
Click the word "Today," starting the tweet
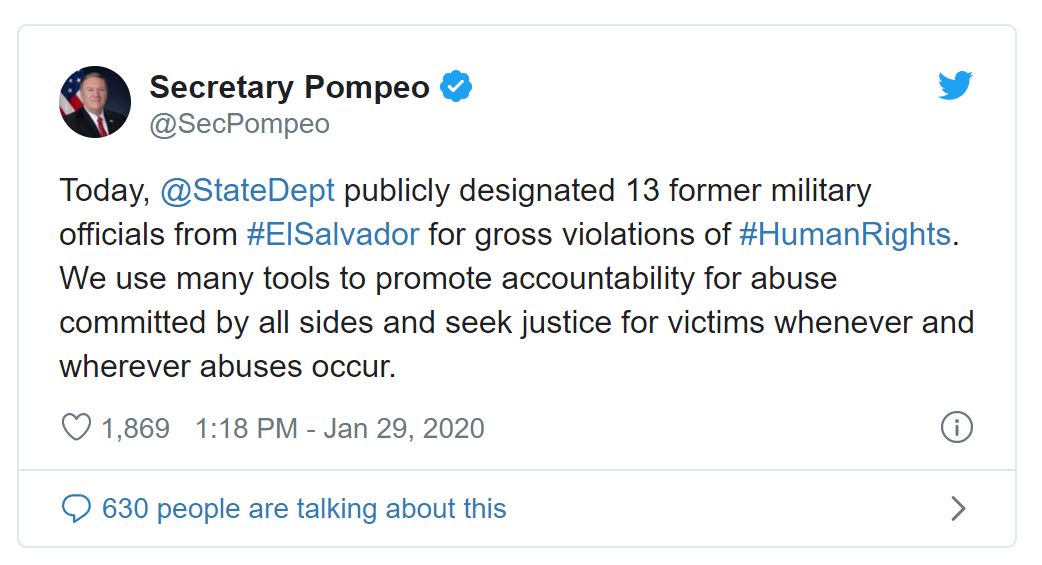coord(104,190)
